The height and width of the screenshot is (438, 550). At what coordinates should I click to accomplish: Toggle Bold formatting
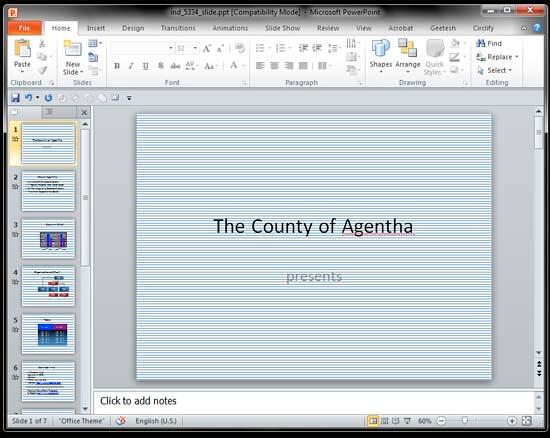(x=117, y=66)
